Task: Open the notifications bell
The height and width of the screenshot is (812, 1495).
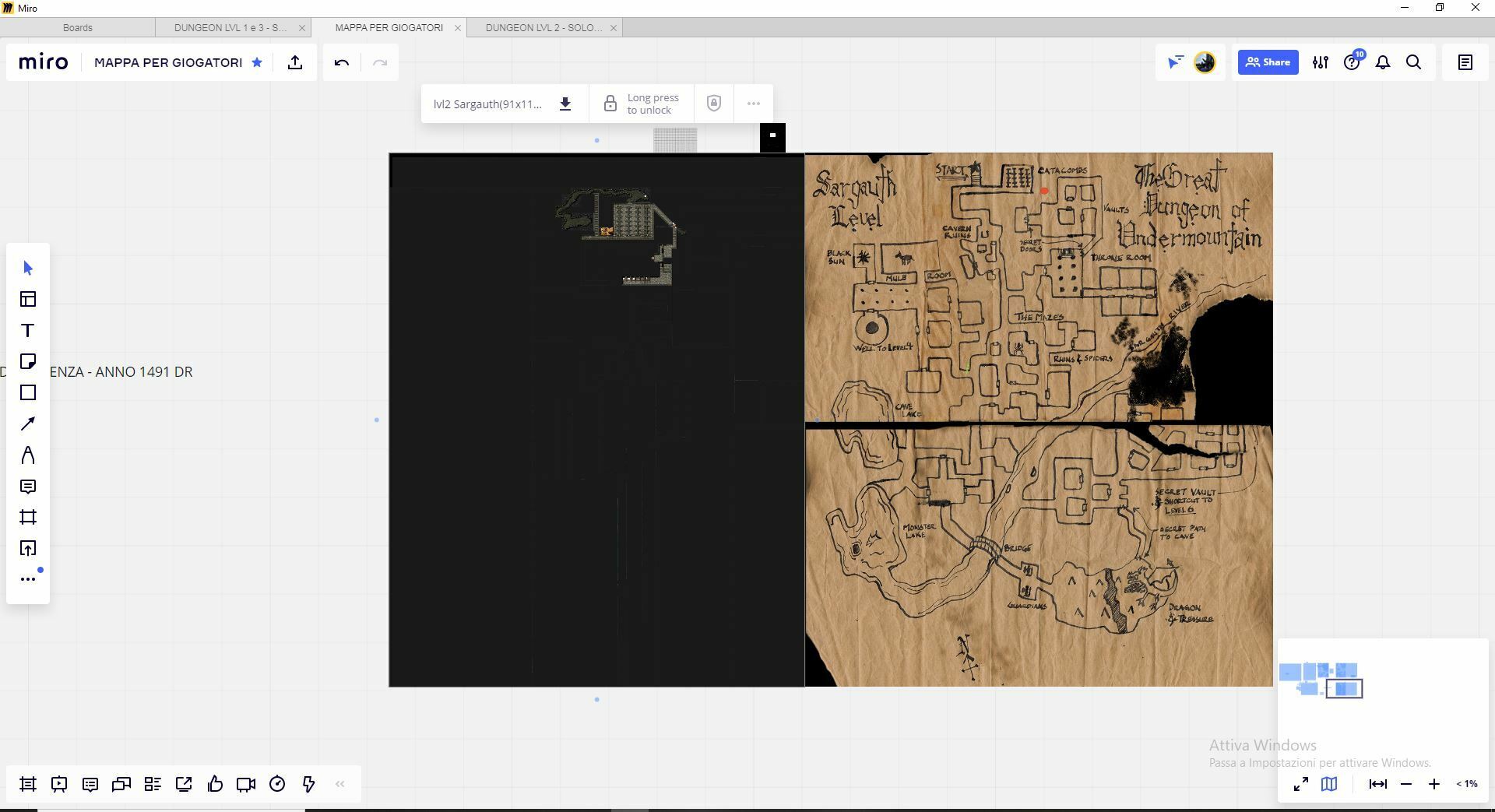Action: [1383, 62]
